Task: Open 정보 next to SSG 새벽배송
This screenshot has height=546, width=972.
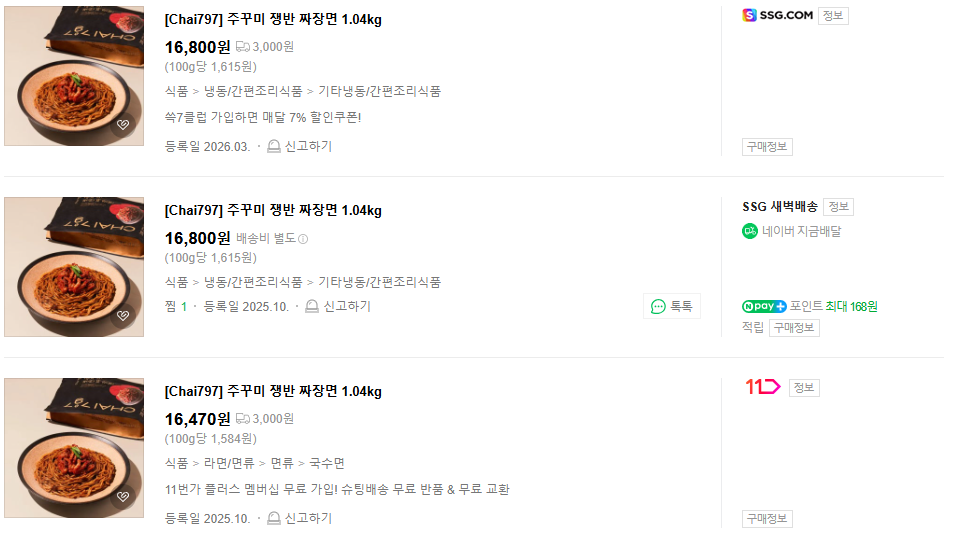Action: tap(838, 206)
